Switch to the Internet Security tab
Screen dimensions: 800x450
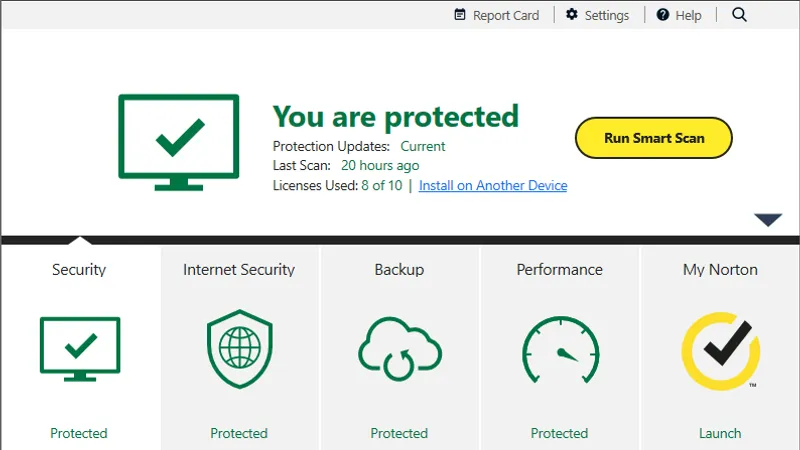pyautogui.click(x=239, y=269)
